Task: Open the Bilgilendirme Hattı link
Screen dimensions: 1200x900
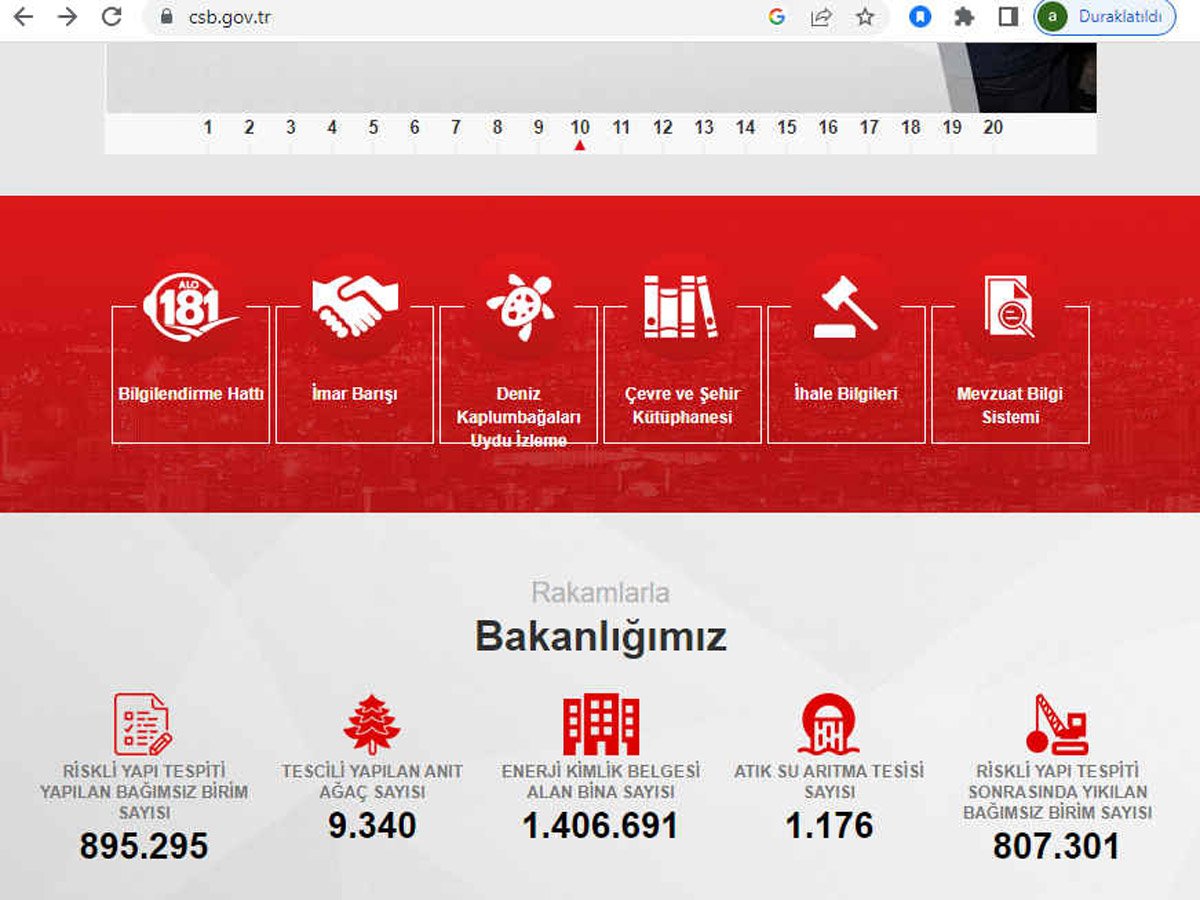Action: click(191, 394)
